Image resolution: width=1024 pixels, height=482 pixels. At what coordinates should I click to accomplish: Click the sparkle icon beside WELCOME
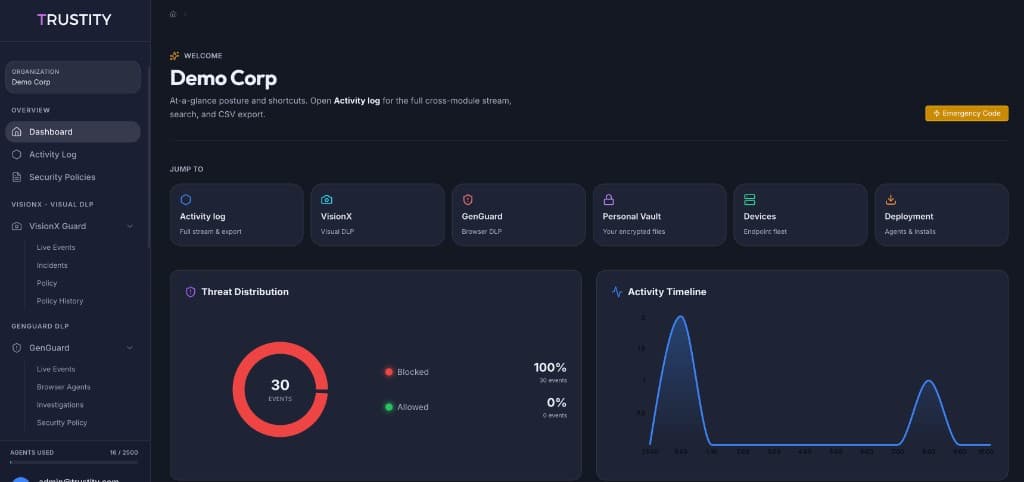tap(174, 56)
